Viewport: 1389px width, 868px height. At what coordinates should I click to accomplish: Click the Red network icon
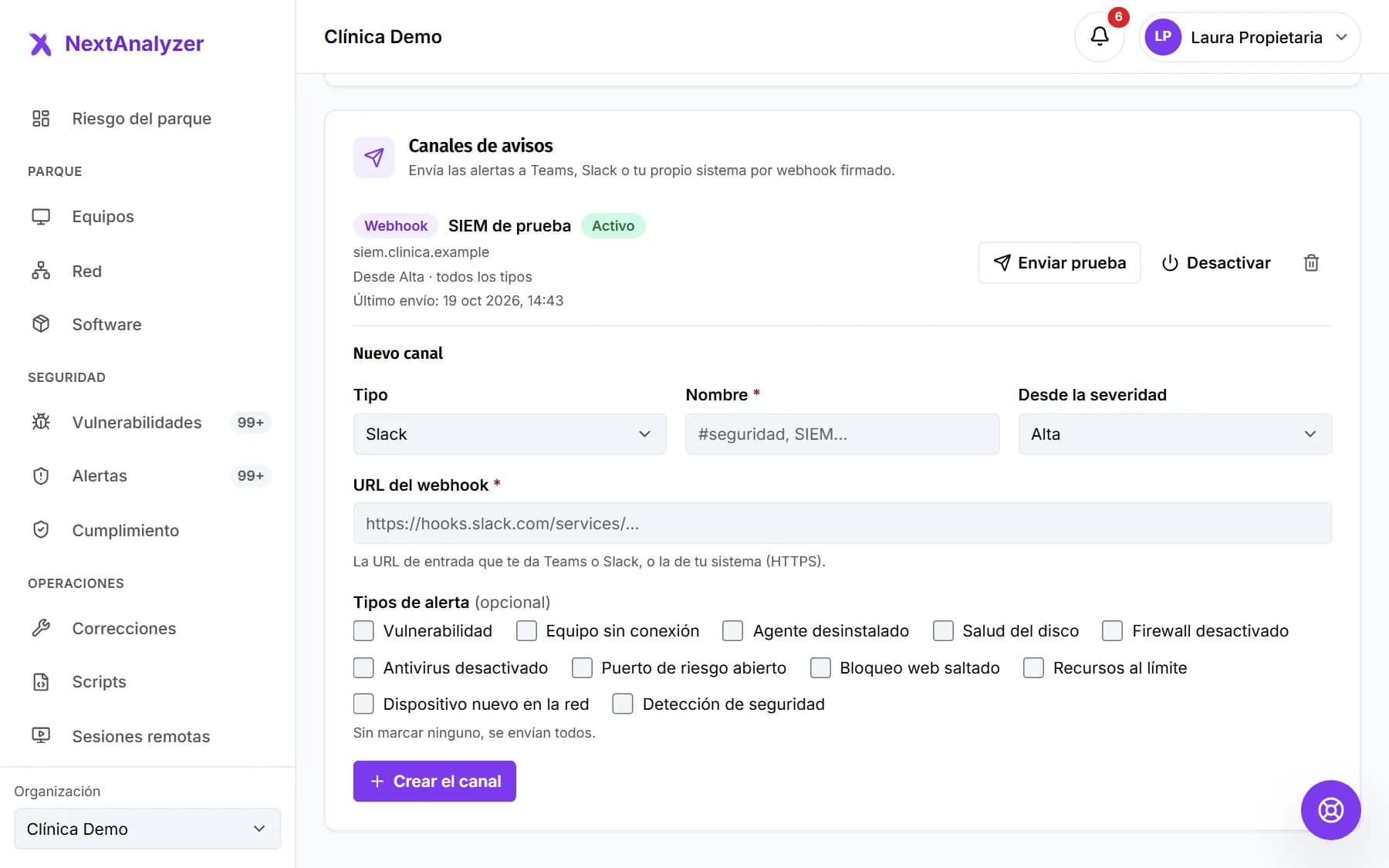pyautogui.click(x=41, y=271)
